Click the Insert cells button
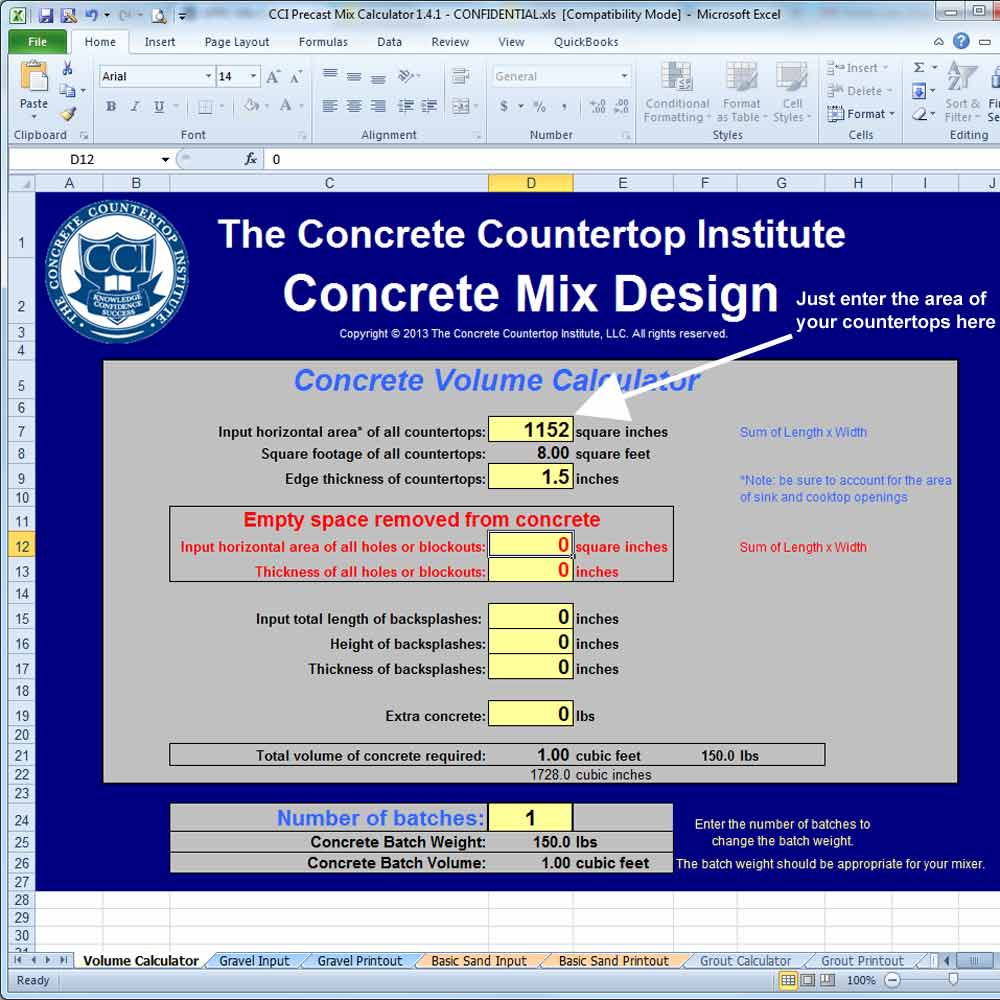The image size is (1000, 1000). point(857,68)
